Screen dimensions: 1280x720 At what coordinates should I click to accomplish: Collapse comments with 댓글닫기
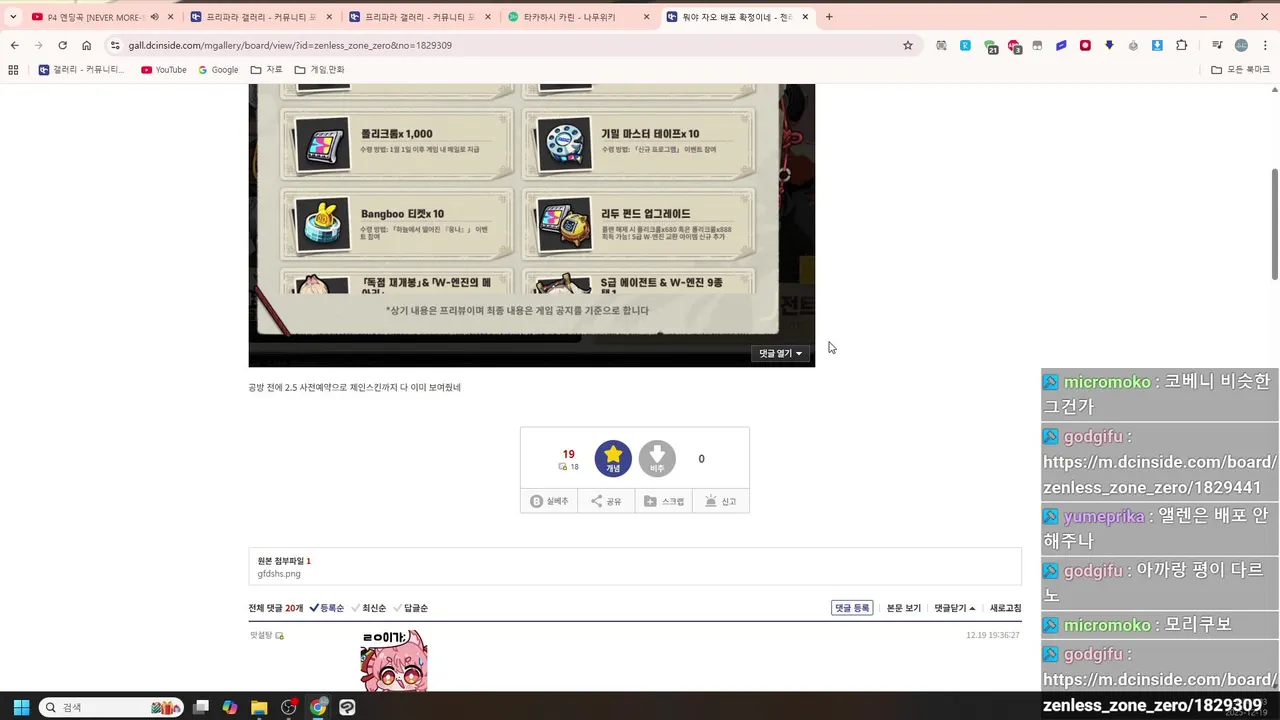(x=955, y=608)
